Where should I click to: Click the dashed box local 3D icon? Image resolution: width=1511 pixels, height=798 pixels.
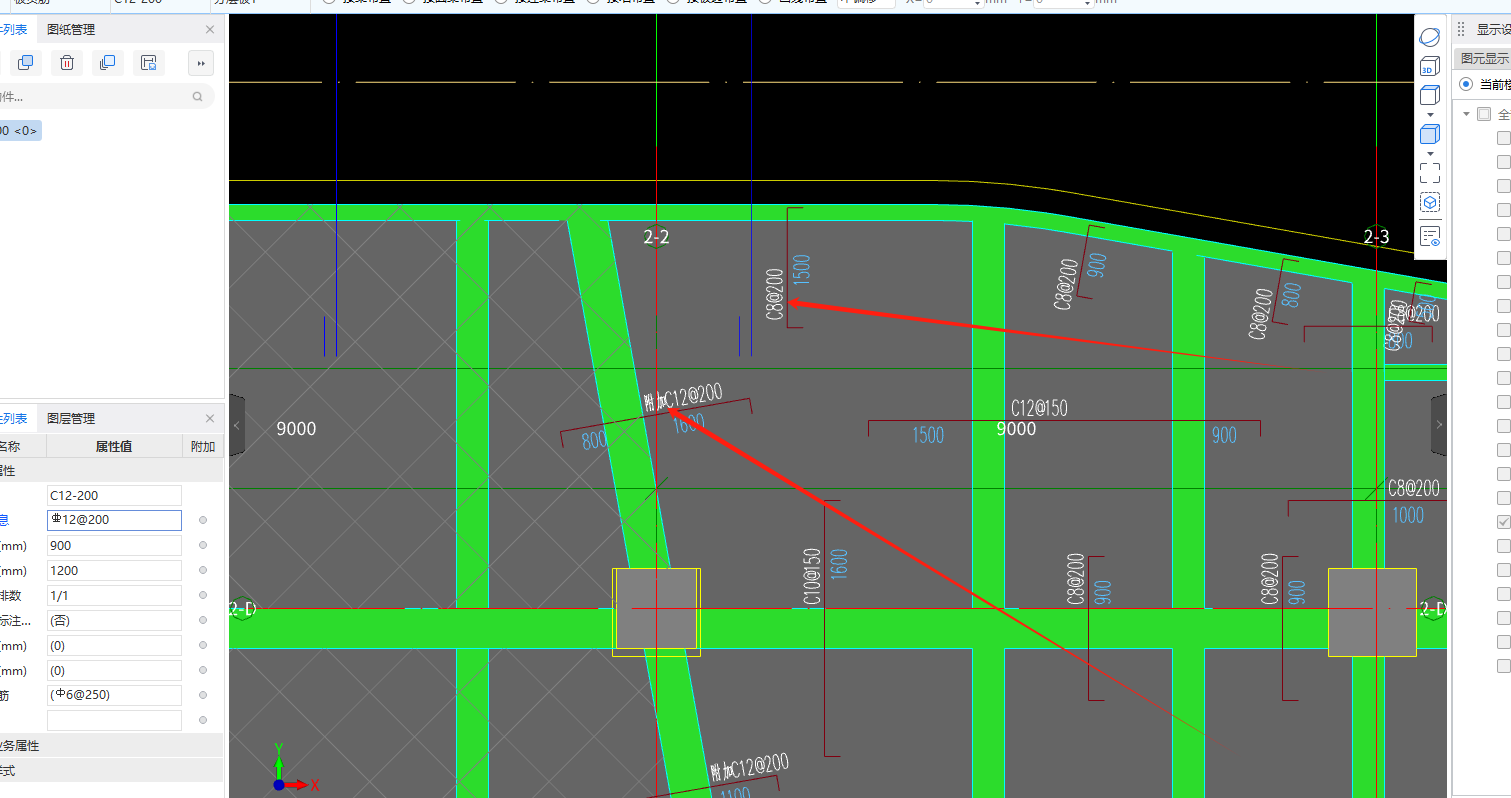point(1430,203)
